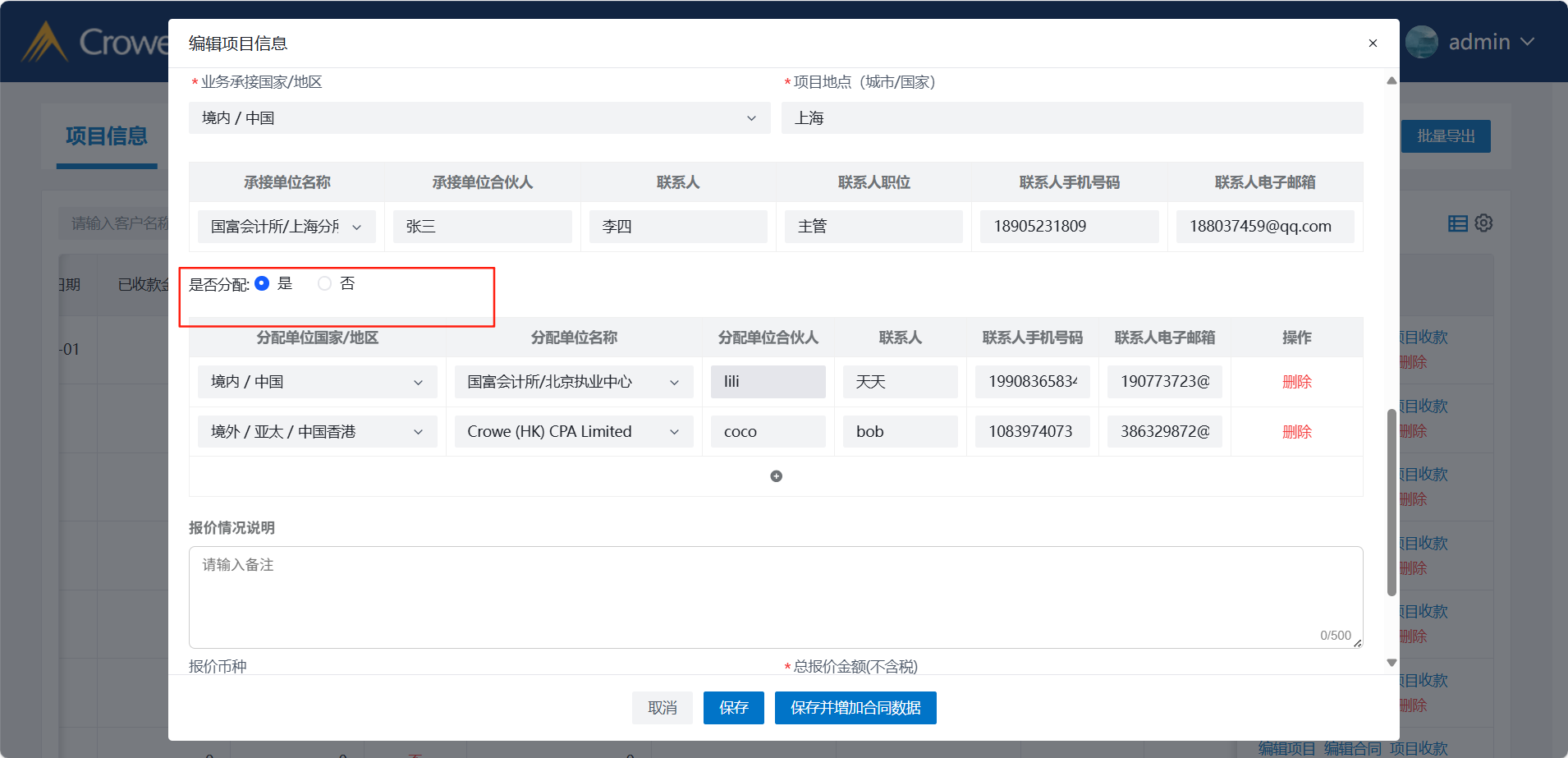Click the 0/500 character counter
Image resolution: width=1568 pixels, height=758 pixels.
(1336, 636)
